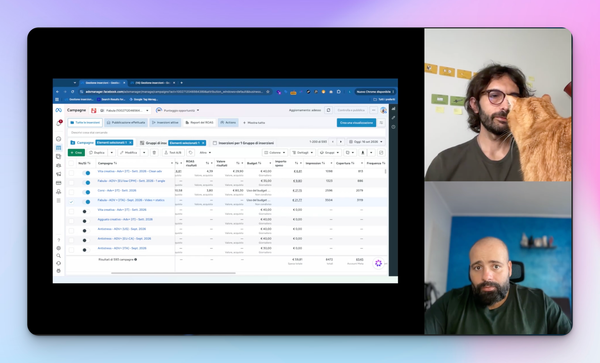Click the green Crea button

point(76,153)
